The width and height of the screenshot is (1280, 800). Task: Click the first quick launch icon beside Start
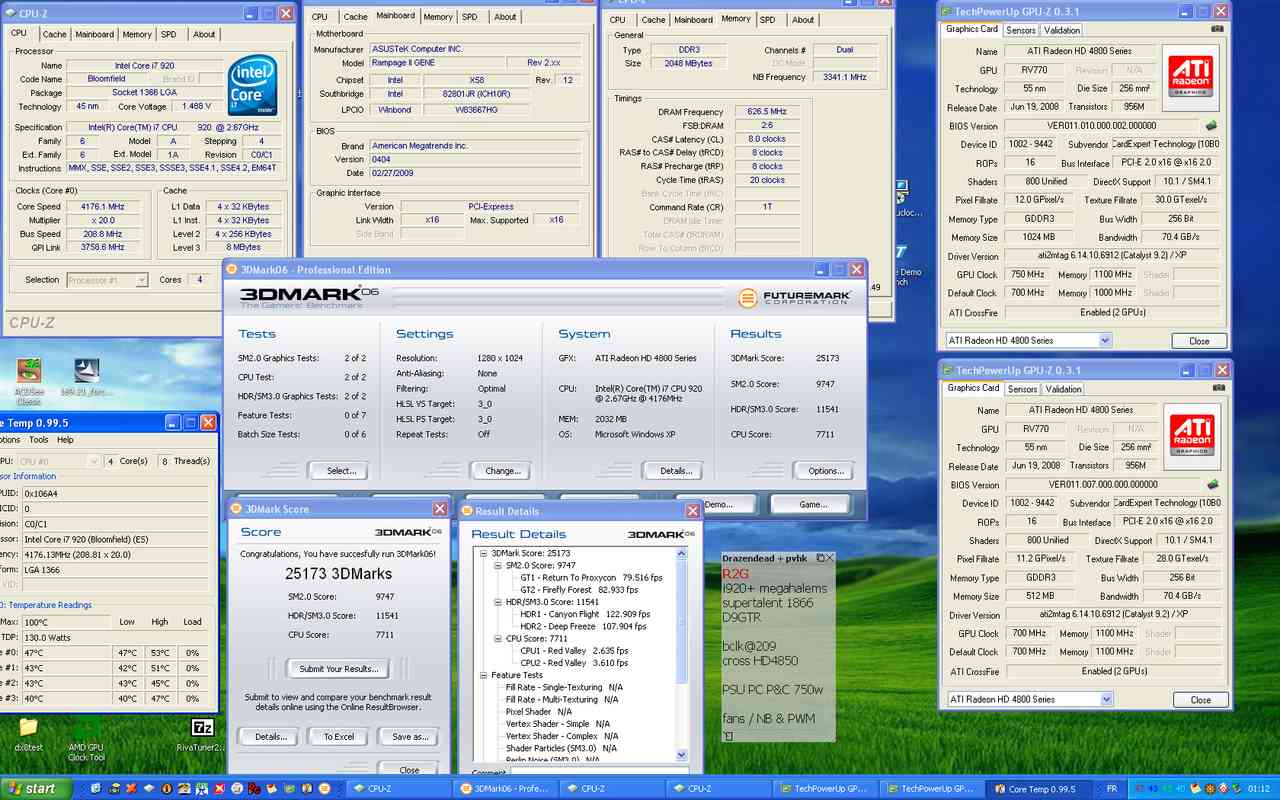(x=95, y=789)
